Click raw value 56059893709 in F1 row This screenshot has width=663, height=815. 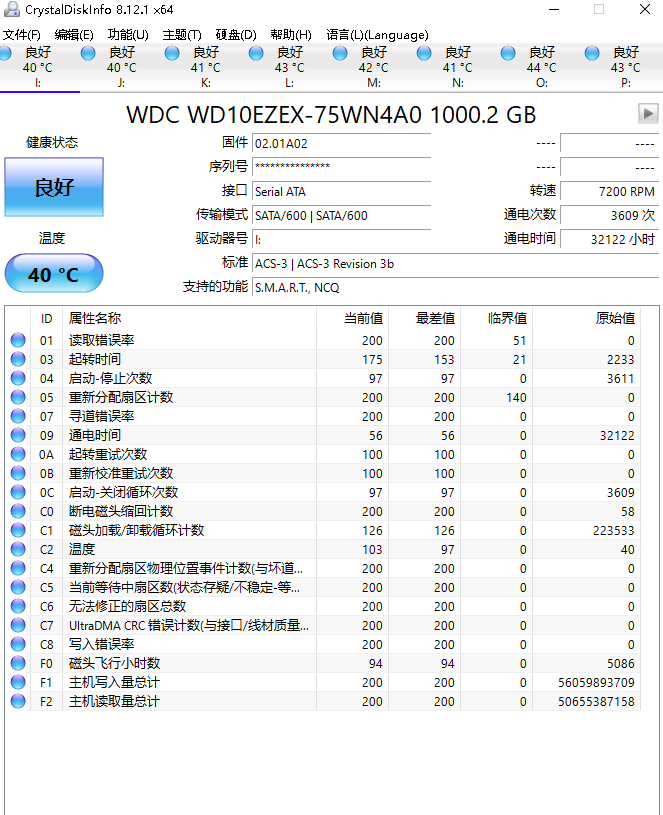596,682
